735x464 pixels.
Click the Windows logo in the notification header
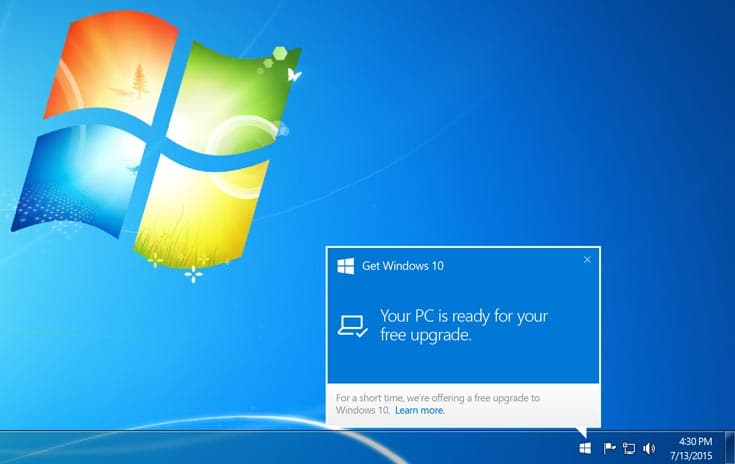pos(346,266)
